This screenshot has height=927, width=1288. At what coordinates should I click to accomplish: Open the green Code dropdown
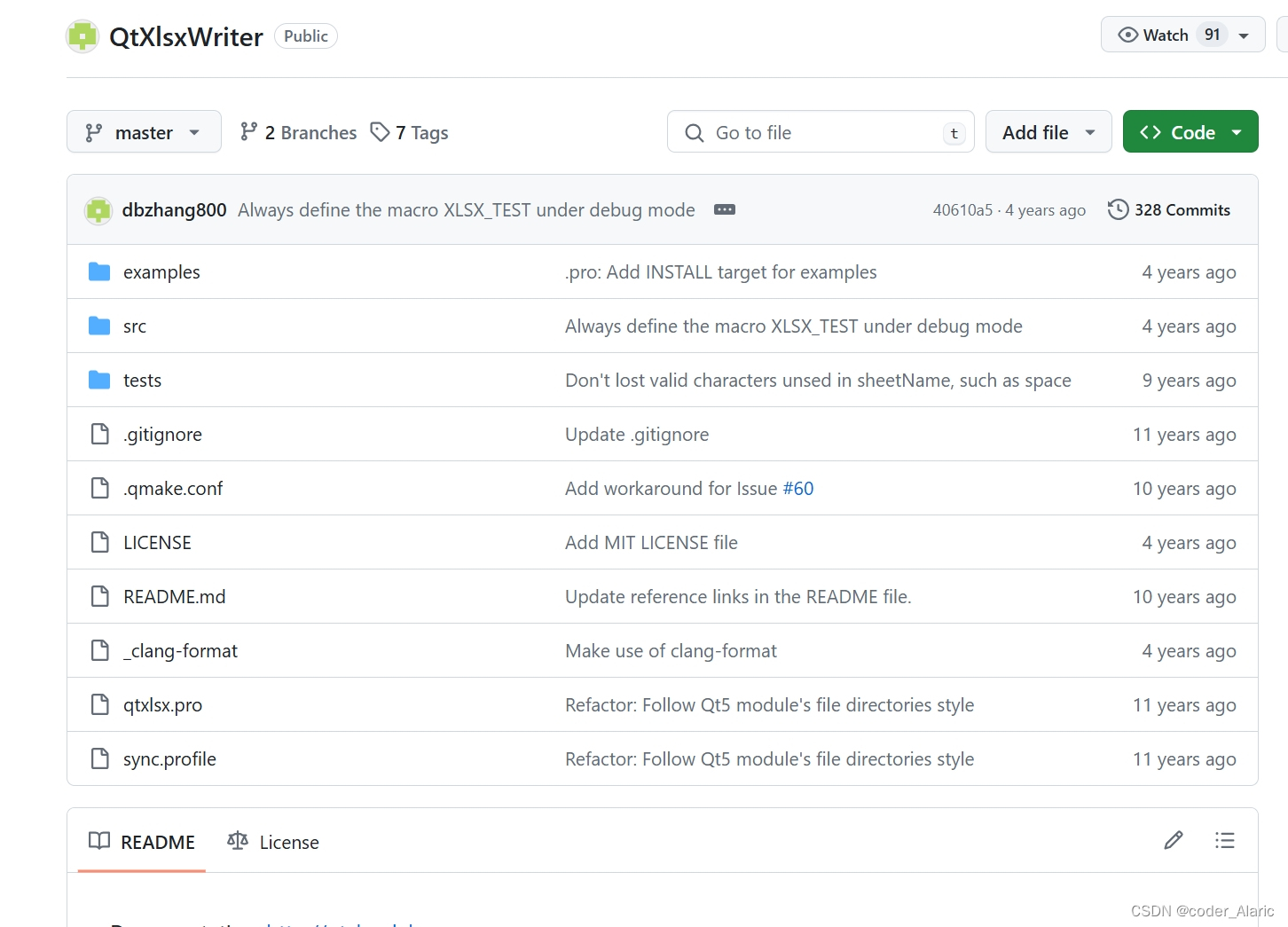point(1190,132)
